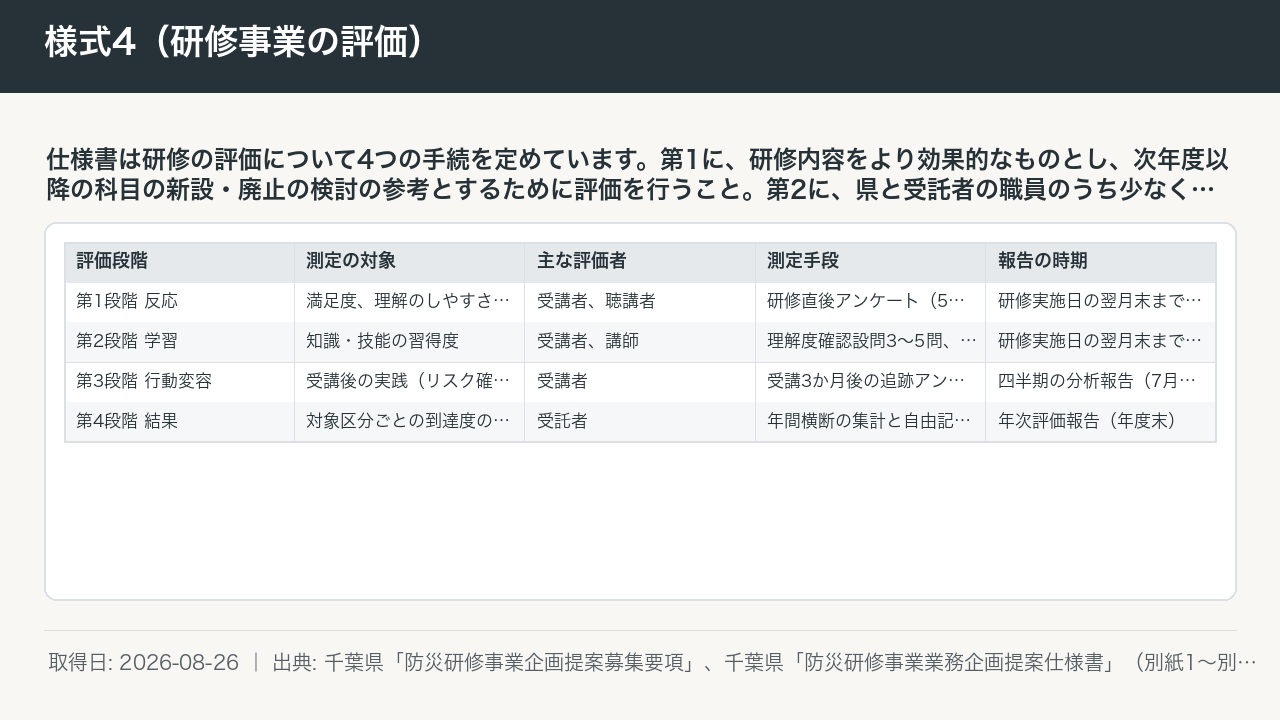Select the 第2段階 学習 cell
Image resolution: width=1280 pixels, height=720 pixels.
pyautogui.click(x=180, y=342)
